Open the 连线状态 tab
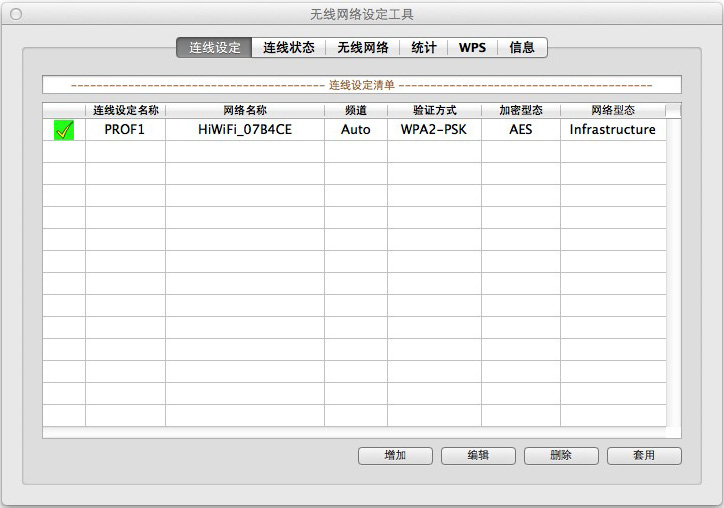The width and height of the screenshot is (724, 508). [x=289, y=48]
